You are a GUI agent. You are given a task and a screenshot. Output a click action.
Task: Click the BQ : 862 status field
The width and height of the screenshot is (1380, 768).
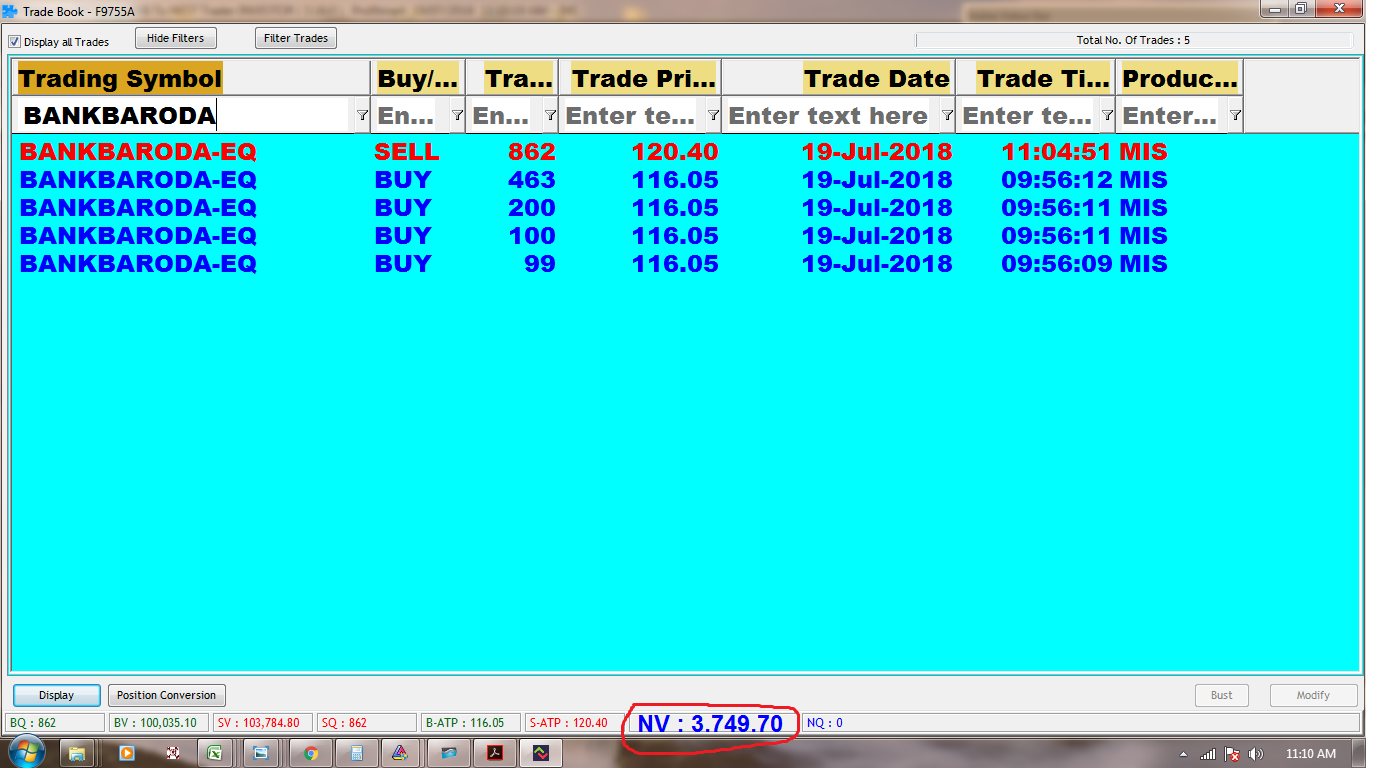pos(55,723)
